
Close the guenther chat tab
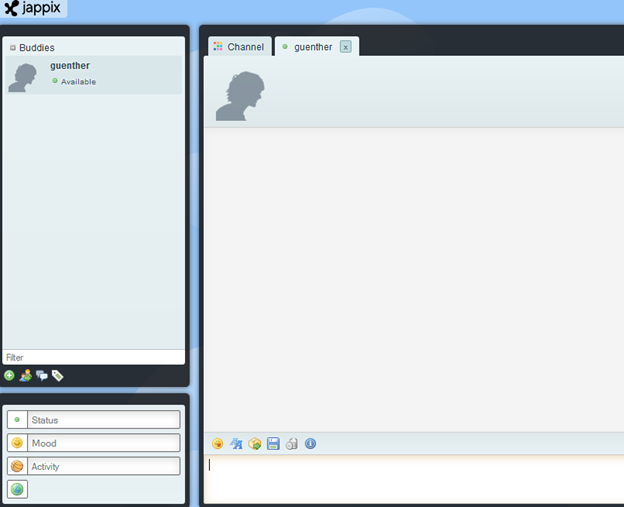pos(345,47)
